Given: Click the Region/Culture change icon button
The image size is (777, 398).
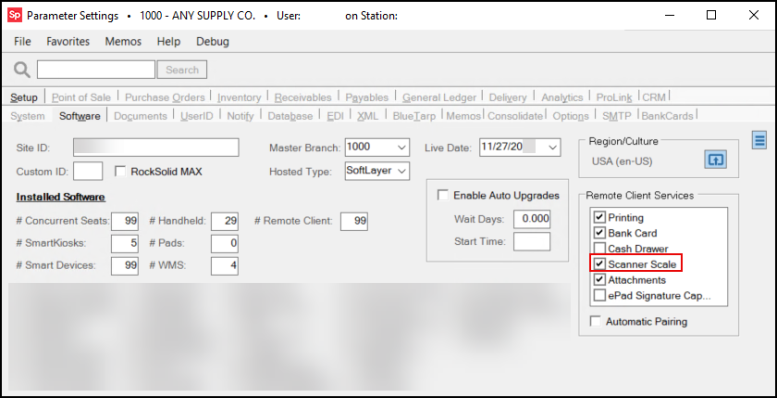Looking at the screenshot, I should pyautogui.click(x=715, y=160).
